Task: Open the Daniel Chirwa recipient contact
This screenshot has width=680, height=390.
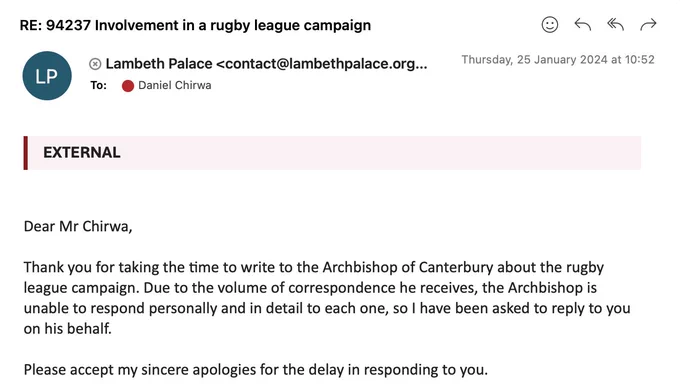Action: [174, 85]
